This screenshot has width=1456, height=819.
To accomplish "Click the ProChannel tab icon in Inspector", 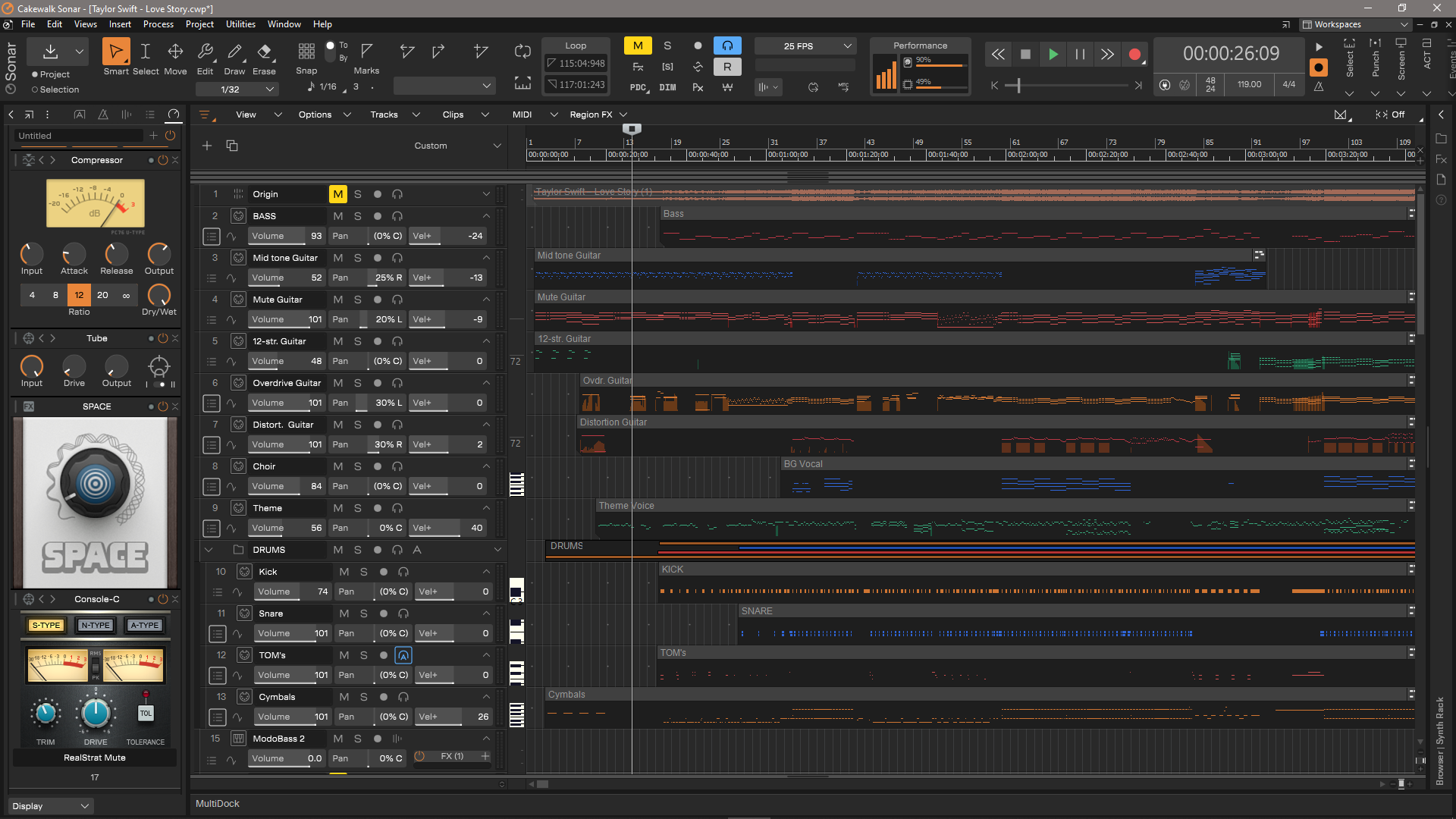I will tap(174, 115).
